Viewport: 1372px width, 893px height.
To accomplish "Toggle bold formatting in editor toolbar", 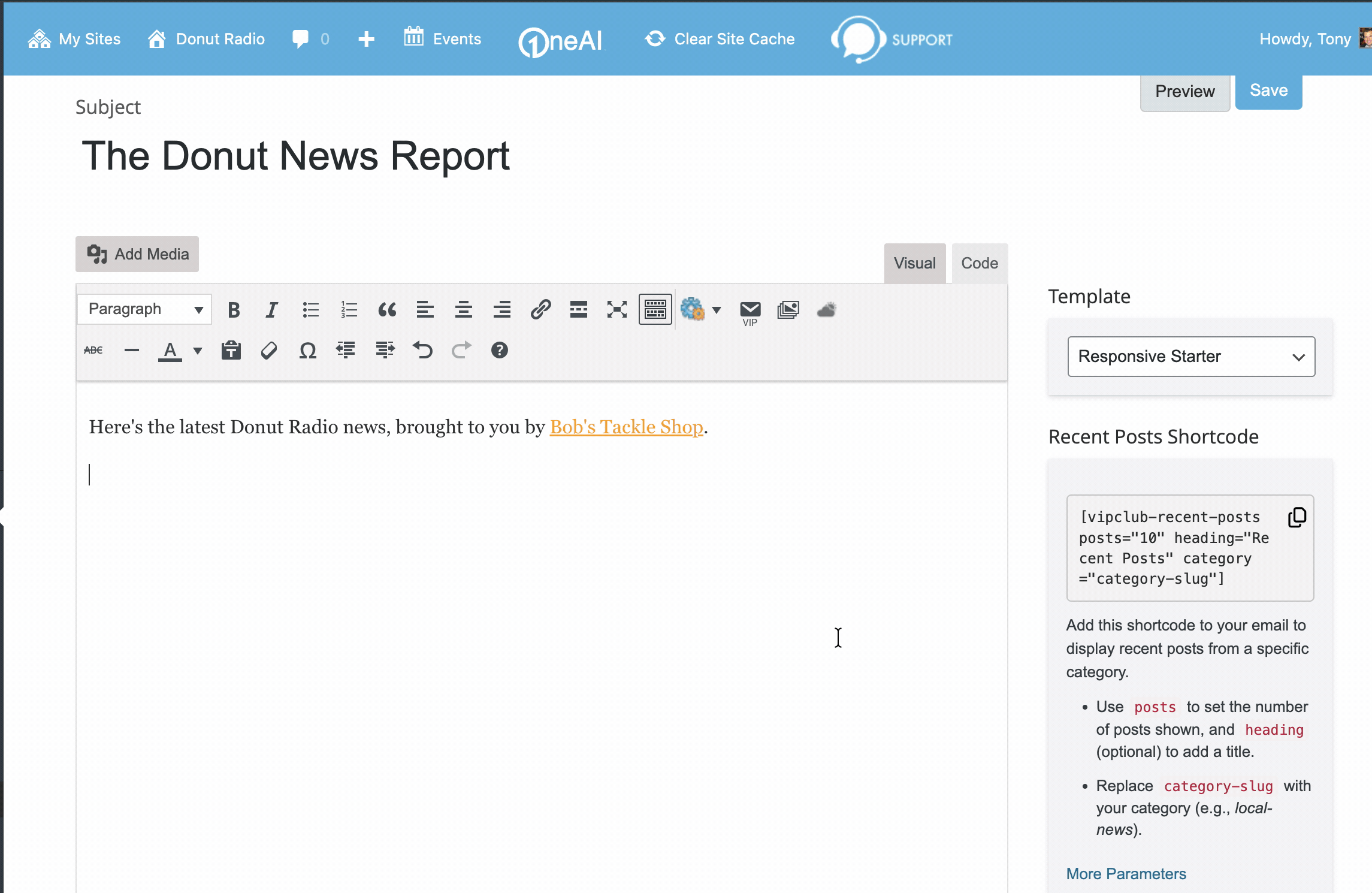I will (234, 310).
